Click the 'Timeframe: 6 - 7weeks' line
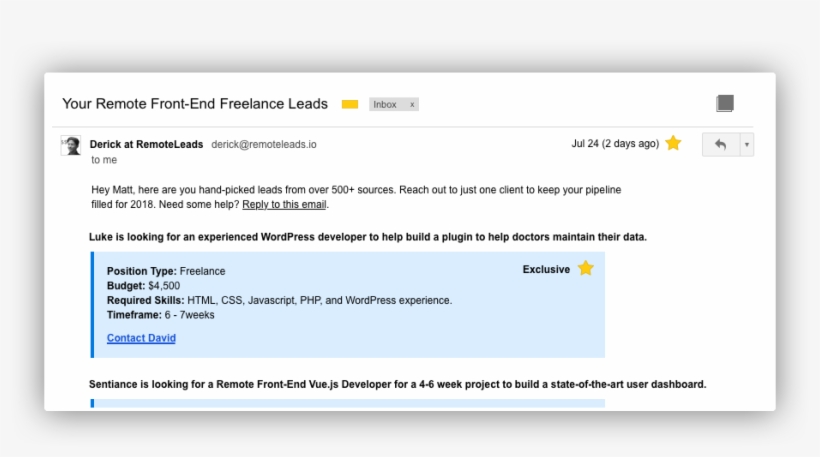 coord(161,315)
